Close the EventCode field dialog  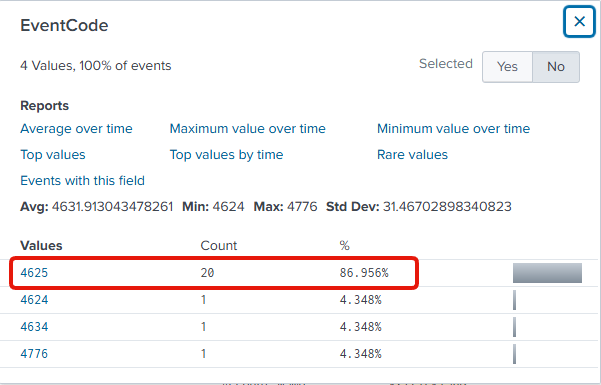coord(579,21)
